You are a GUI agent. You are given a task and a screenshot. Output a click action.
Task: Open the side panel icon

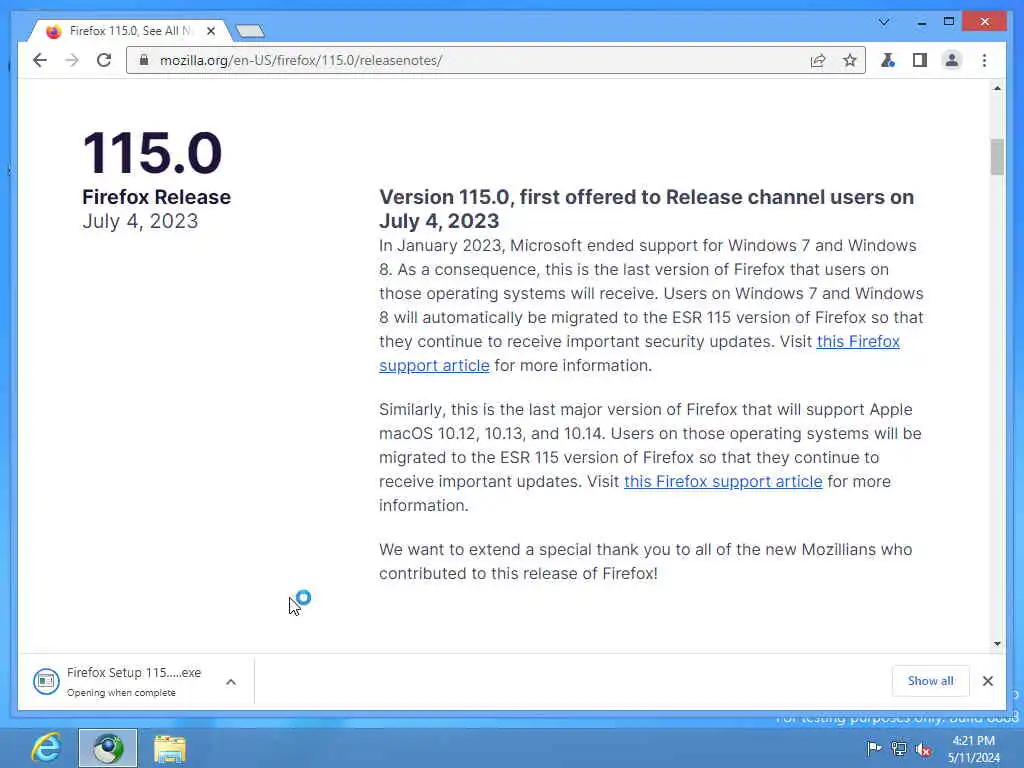coord(920,61)
